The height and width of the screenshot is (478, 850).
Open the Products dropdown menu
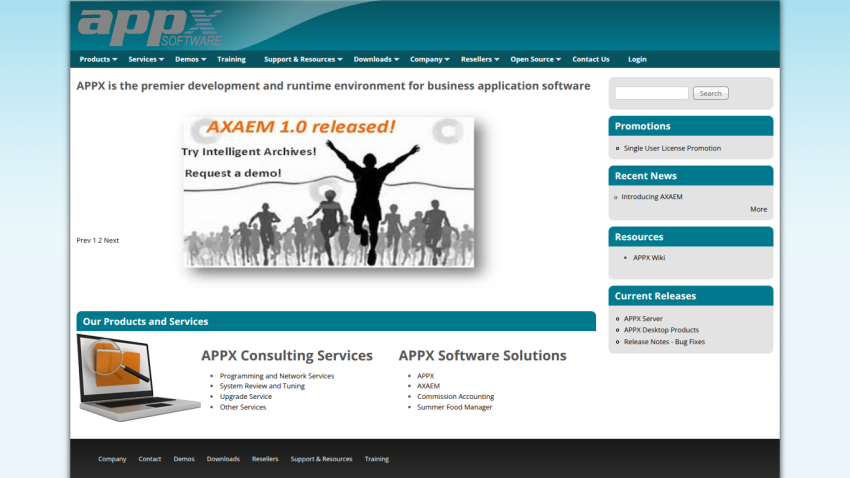[x=98, y=59]
